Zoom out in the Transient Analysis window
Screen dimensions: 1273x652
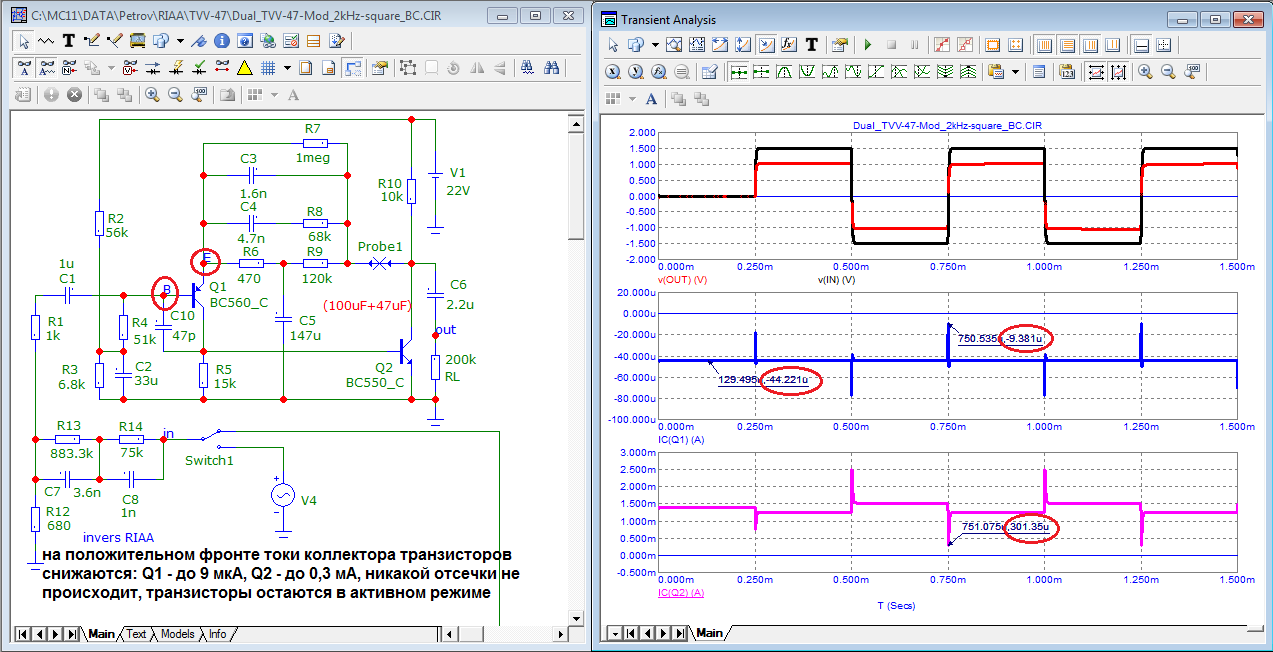[1167, 72]
